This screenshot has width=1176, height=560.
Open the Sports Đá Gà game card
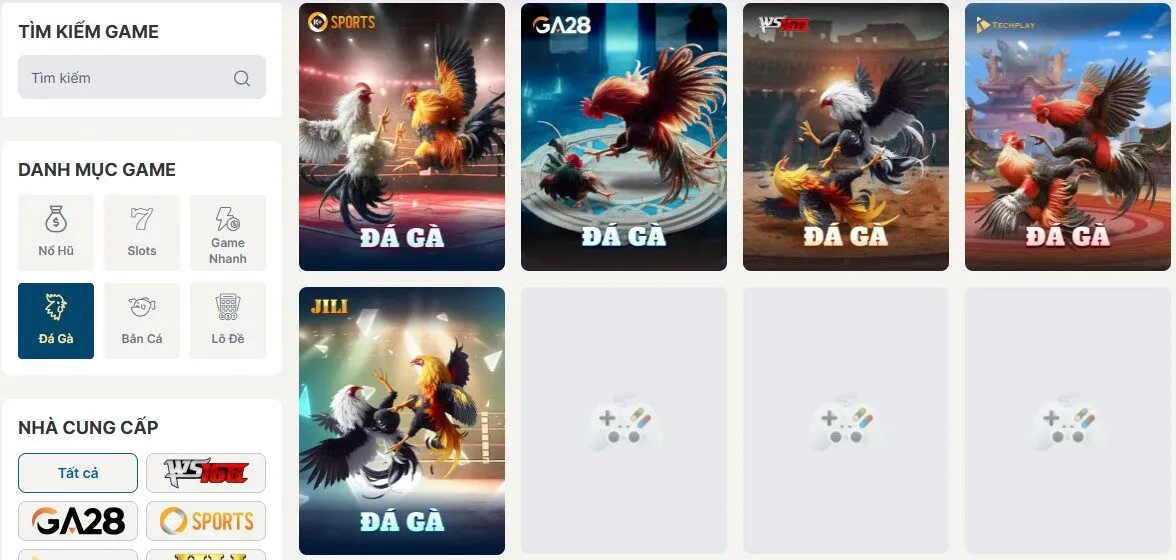[402, 136]
